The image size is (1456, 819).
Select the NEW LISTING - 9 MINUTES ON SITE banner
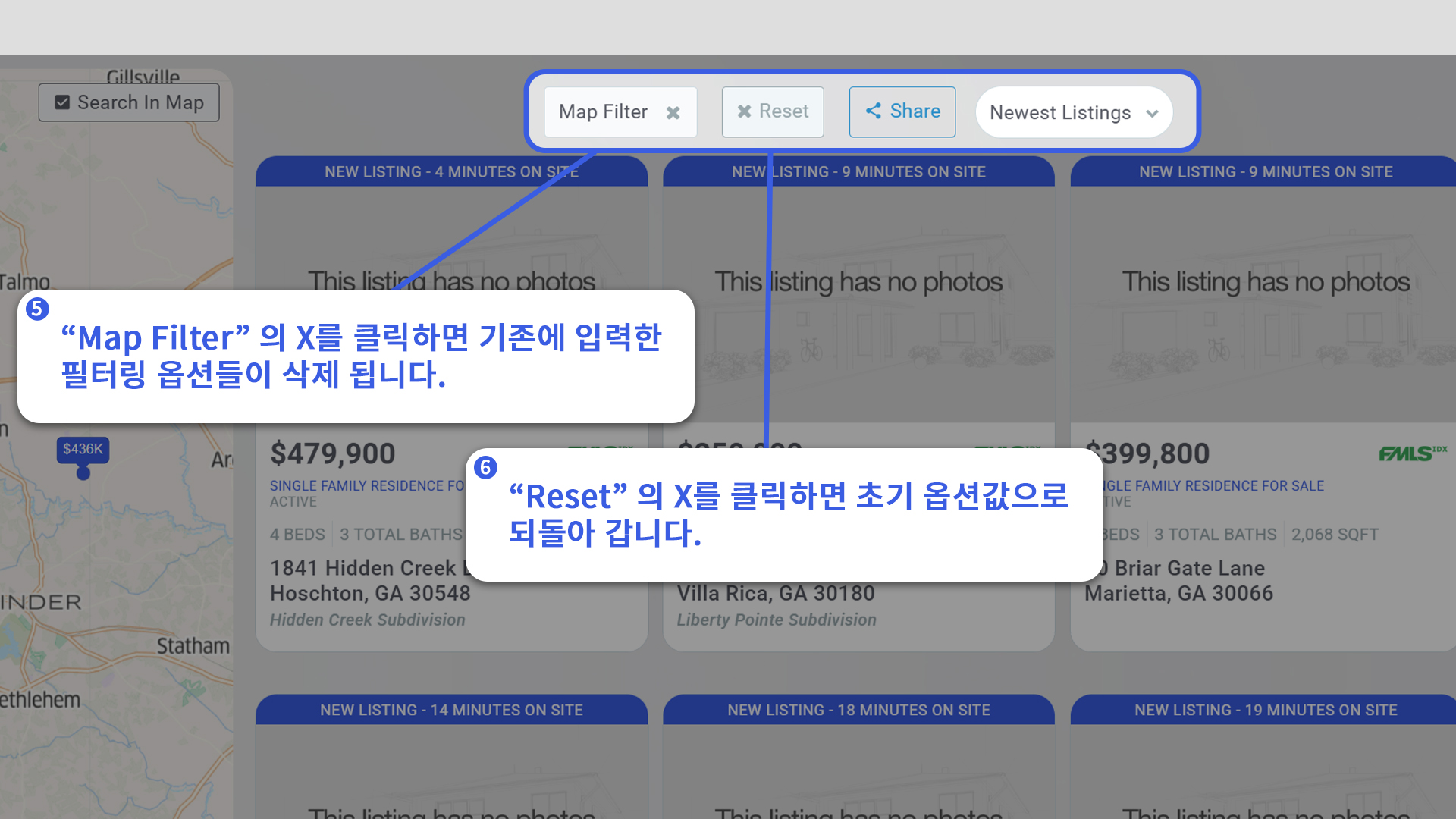pyautogui.click(x=858, y=171)
